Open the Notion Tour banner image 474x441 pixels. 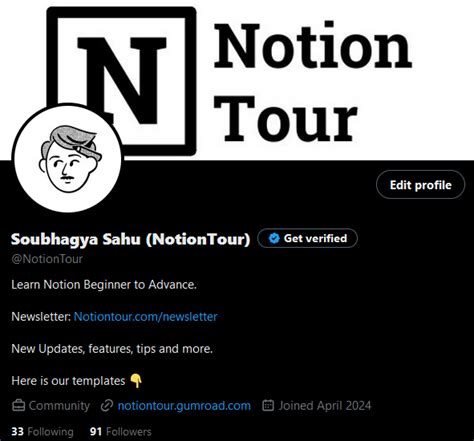point(237,80)
